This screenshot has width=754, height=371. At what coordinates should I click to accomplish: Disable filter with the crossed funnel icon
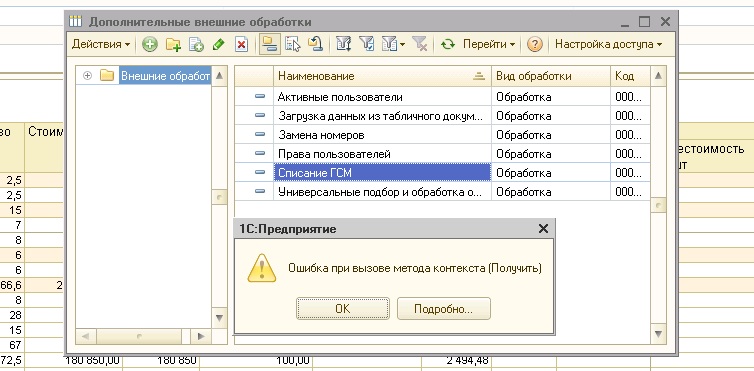[x=419, y=45]
